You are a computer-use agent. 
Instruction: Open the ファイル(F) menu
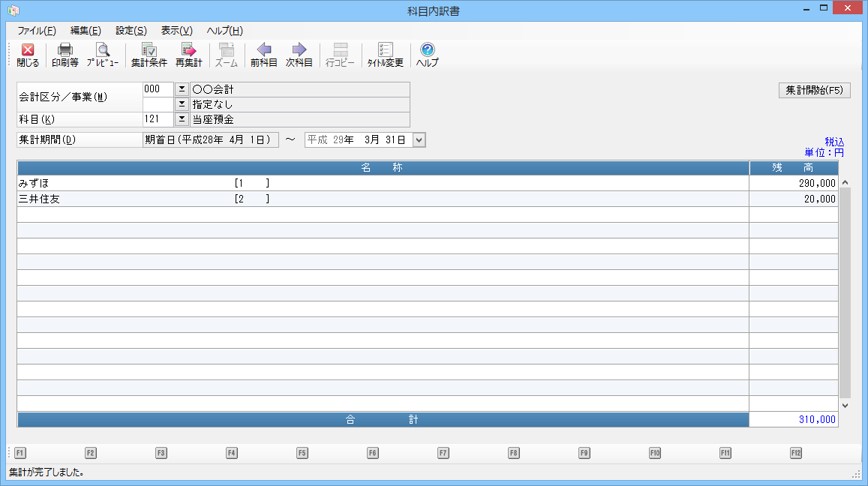point(36,31)
